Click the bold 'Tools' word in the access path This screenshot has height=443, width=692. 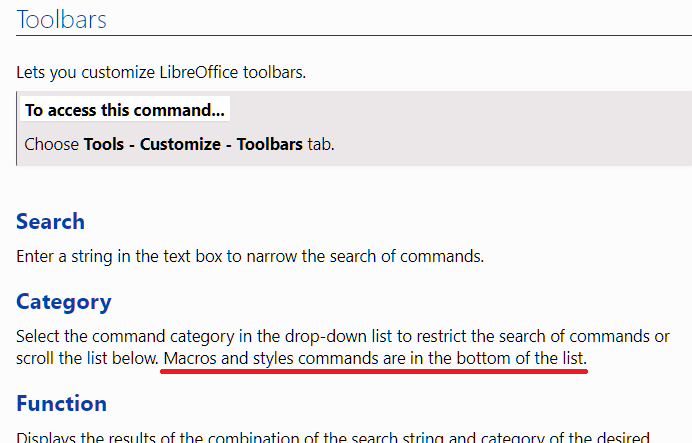(x=104, y=144)
